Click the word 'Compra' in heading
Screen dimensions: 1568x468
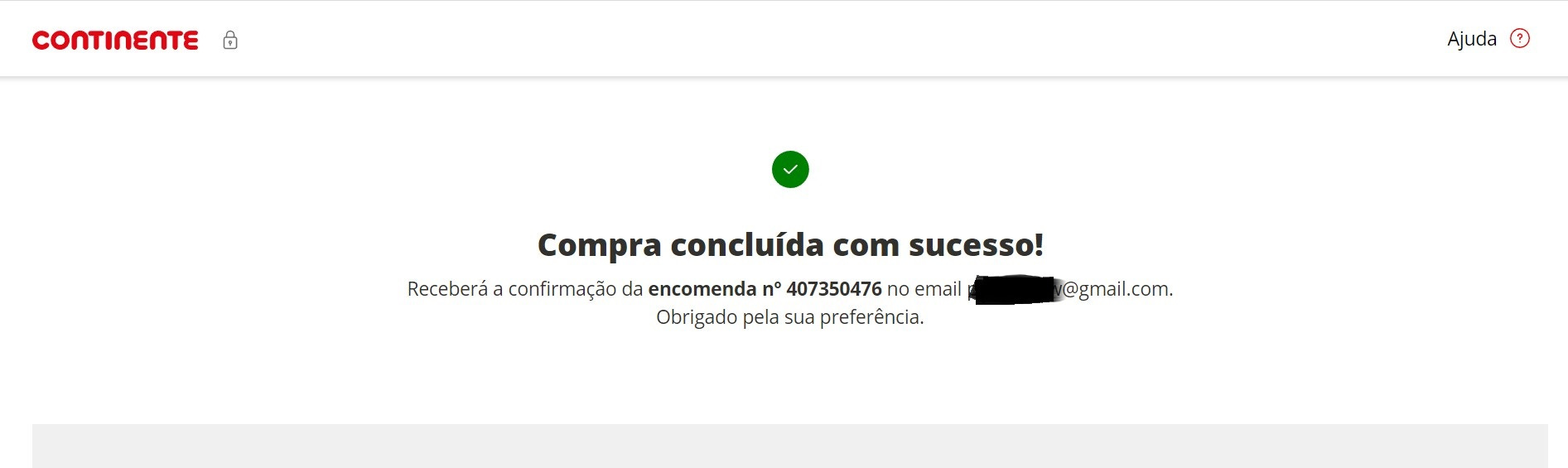tap(600, 246)
